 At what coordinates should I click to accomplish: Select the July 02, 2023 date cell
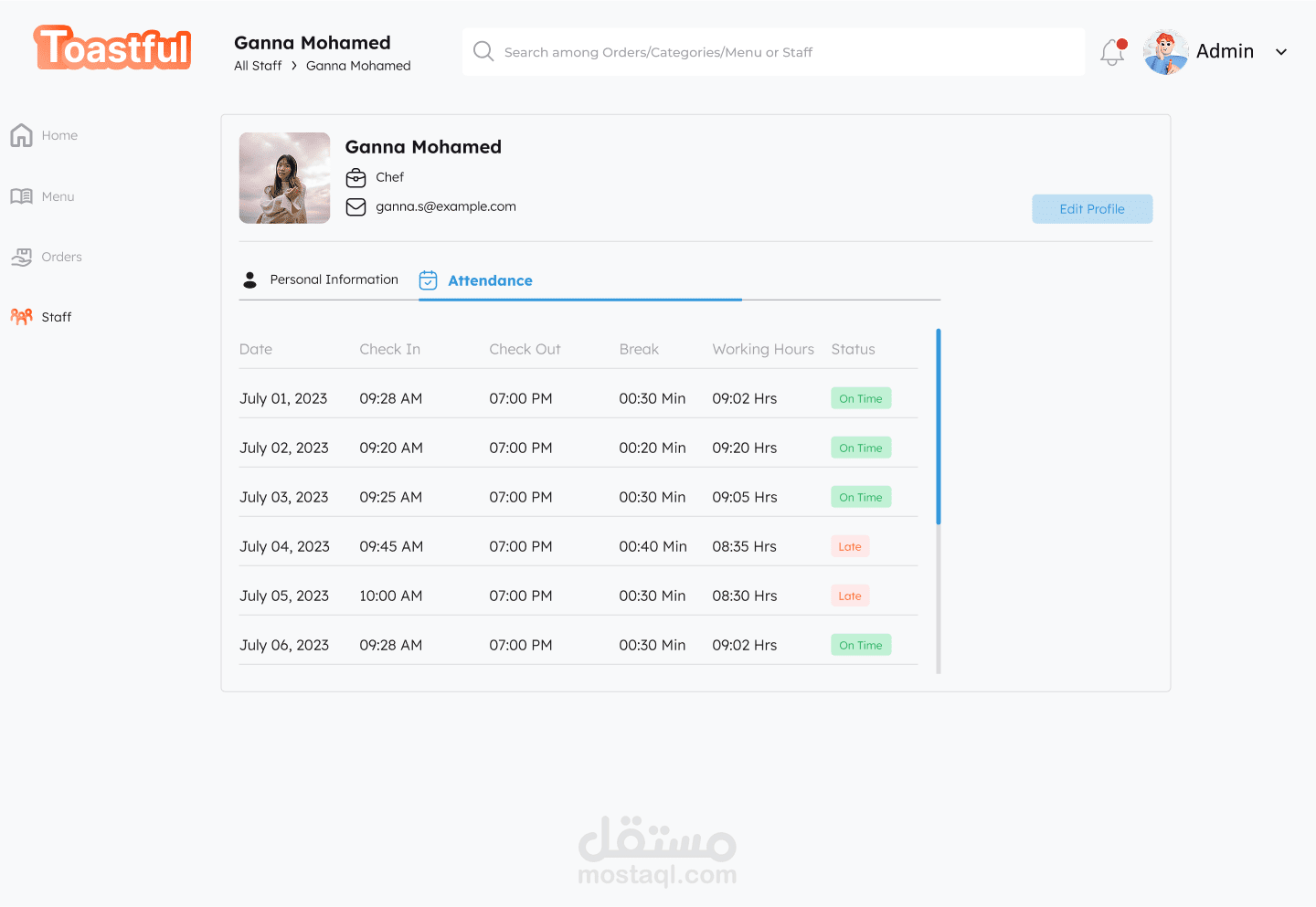[284, 448]
